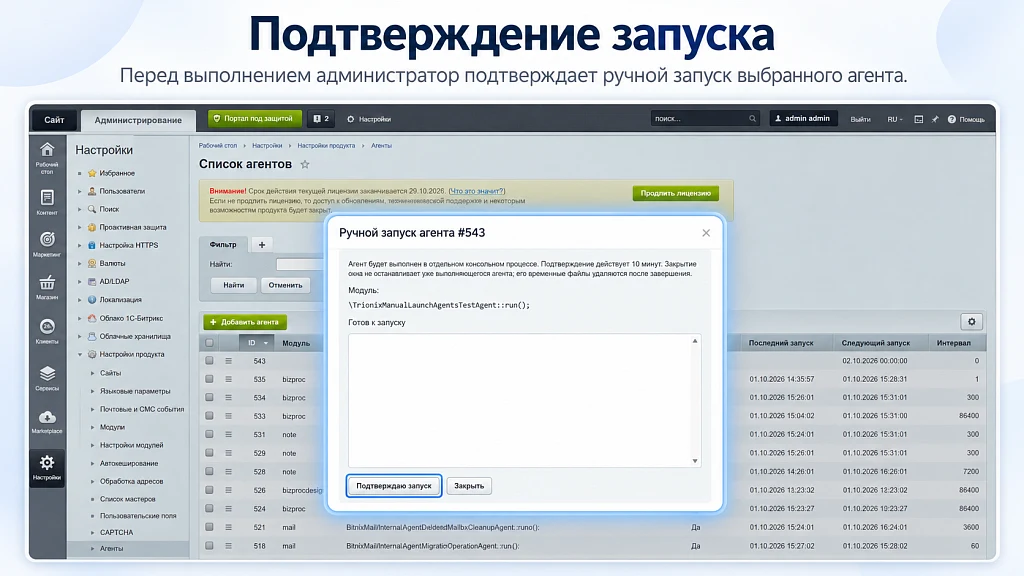Check the box for agent 543

210,360
